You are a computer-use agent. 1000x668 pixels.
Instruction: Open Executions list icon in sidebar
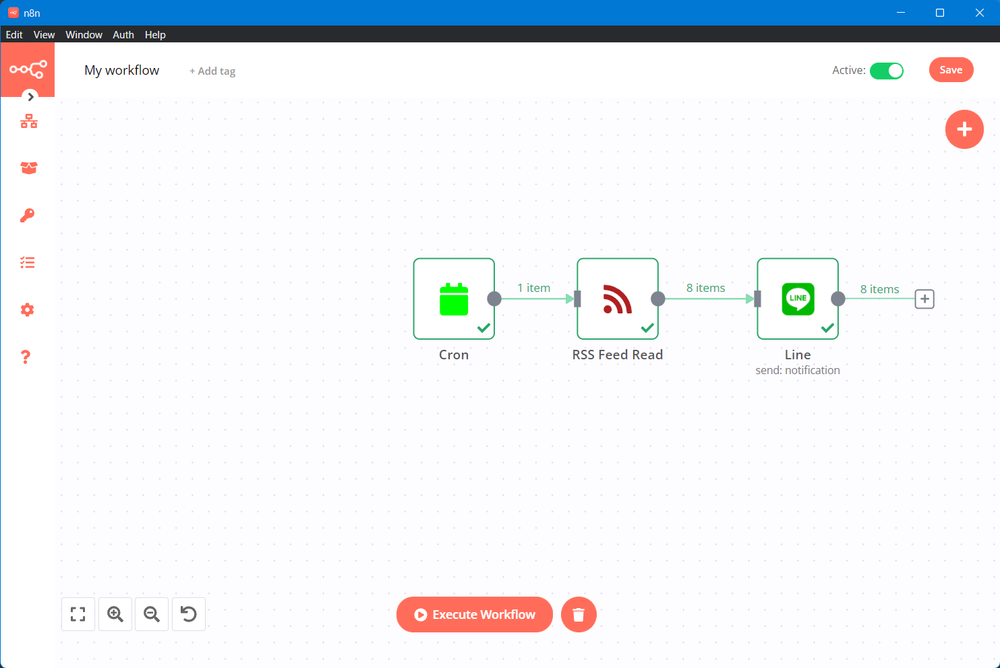(28, 262)
